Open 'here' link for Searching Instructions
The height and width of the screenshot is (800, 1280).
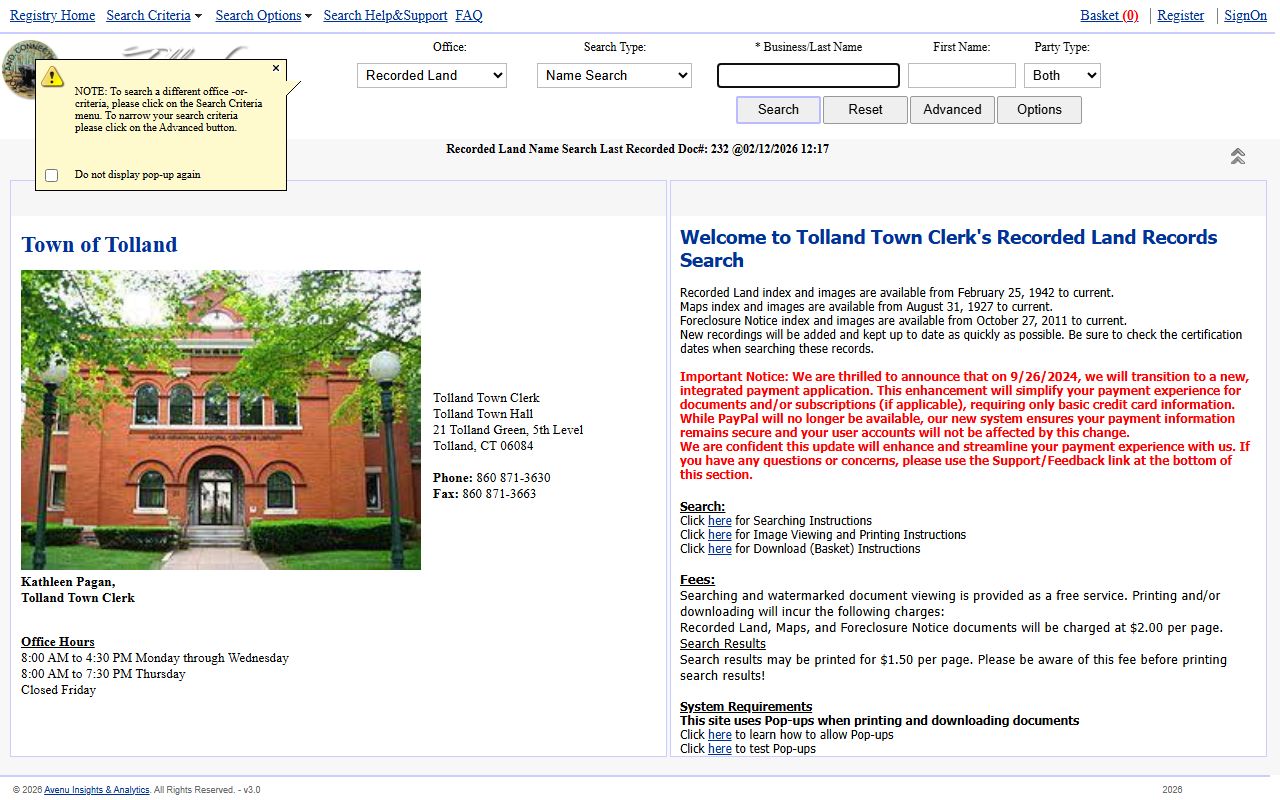(720, 521)
